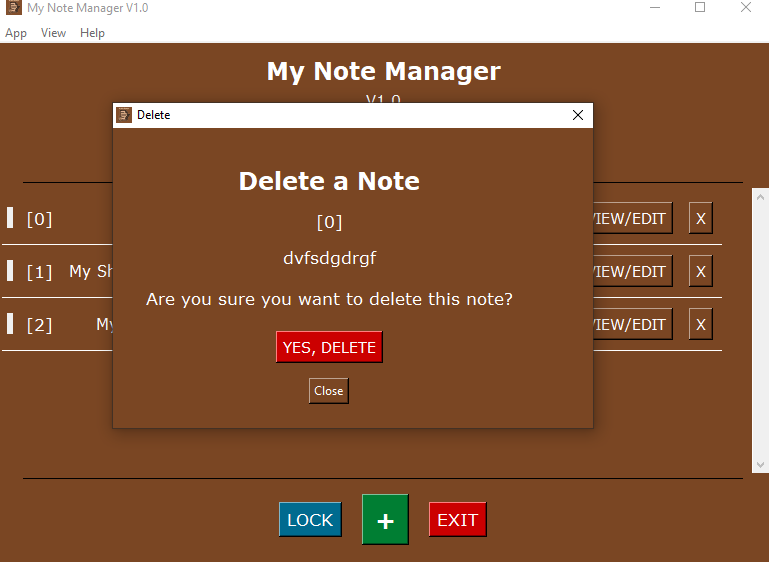769x562 pixels.
Task: Click the Delete dialog's title-bar app icon
Action: [124, 115]
